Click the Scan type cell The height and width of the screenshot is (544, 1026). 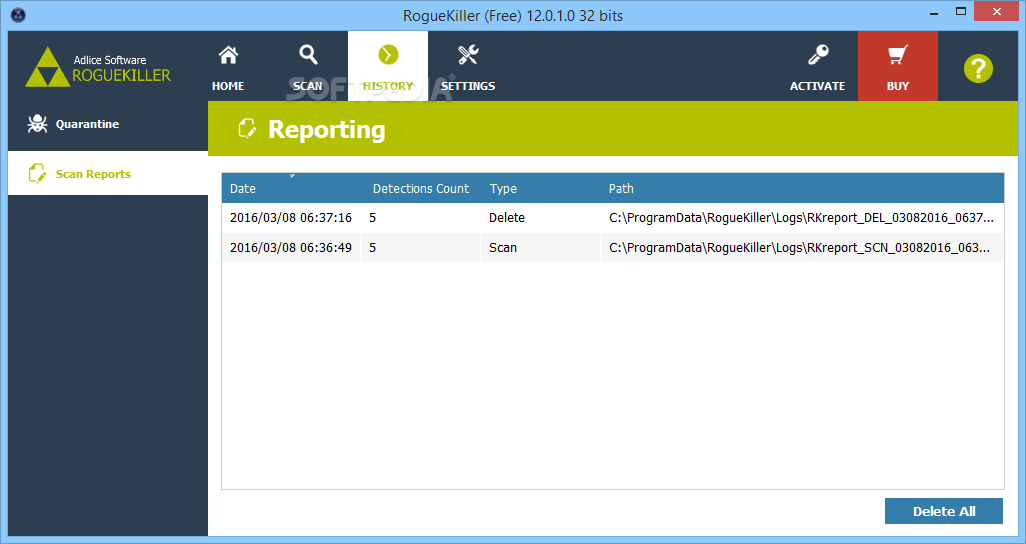(x=540, y=248)
